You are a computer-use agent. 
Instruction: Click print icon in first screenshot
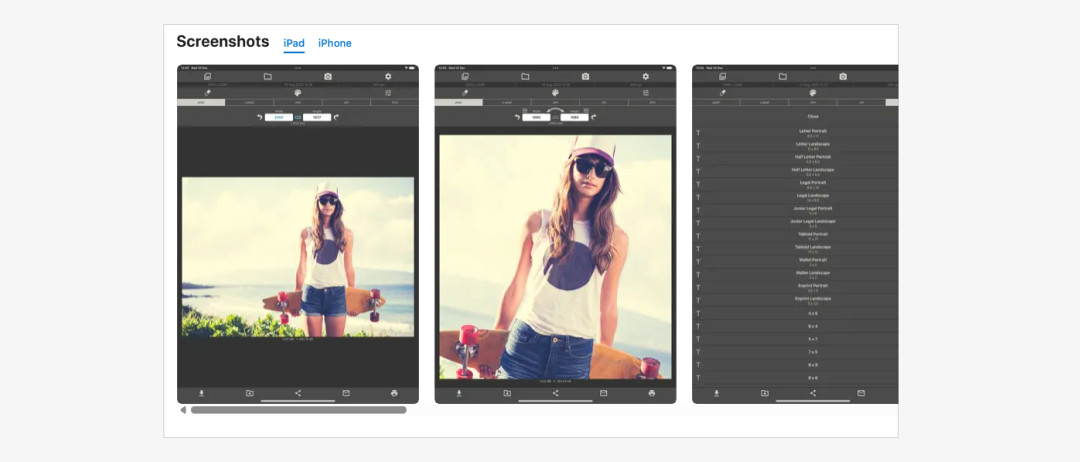pyautogui.click(x=394, y=393)
